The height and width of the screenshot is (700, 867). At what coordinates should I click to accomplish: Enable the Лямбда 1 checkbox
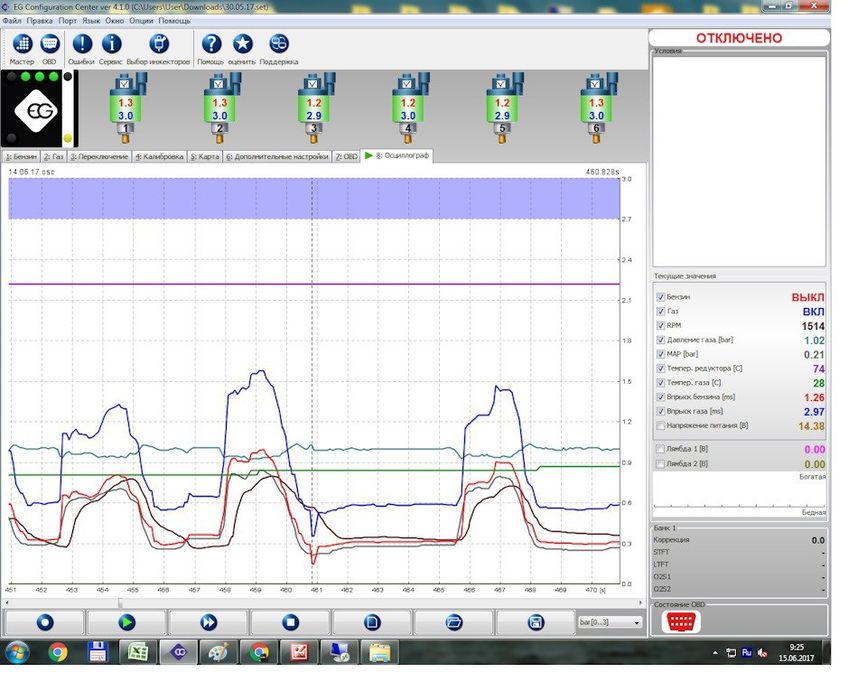click(660, 450)
